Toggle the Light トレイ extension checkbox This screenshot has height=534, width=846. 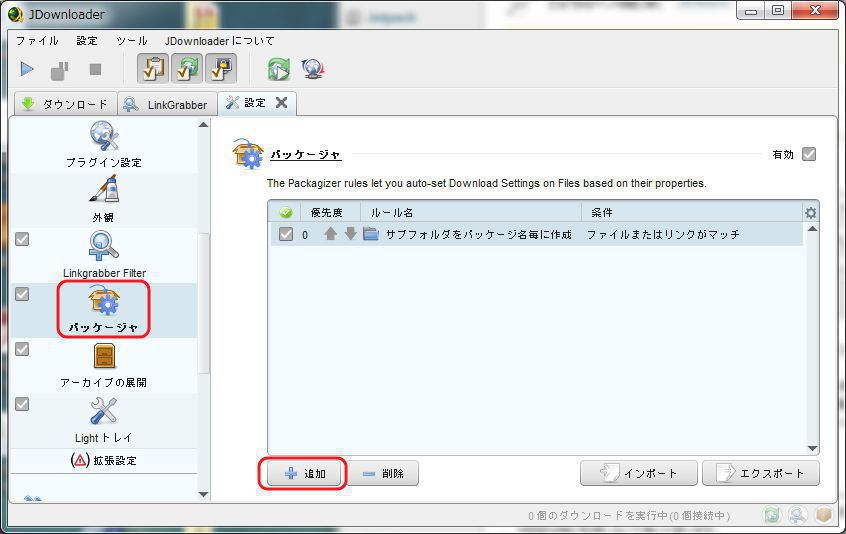(22, 404)
